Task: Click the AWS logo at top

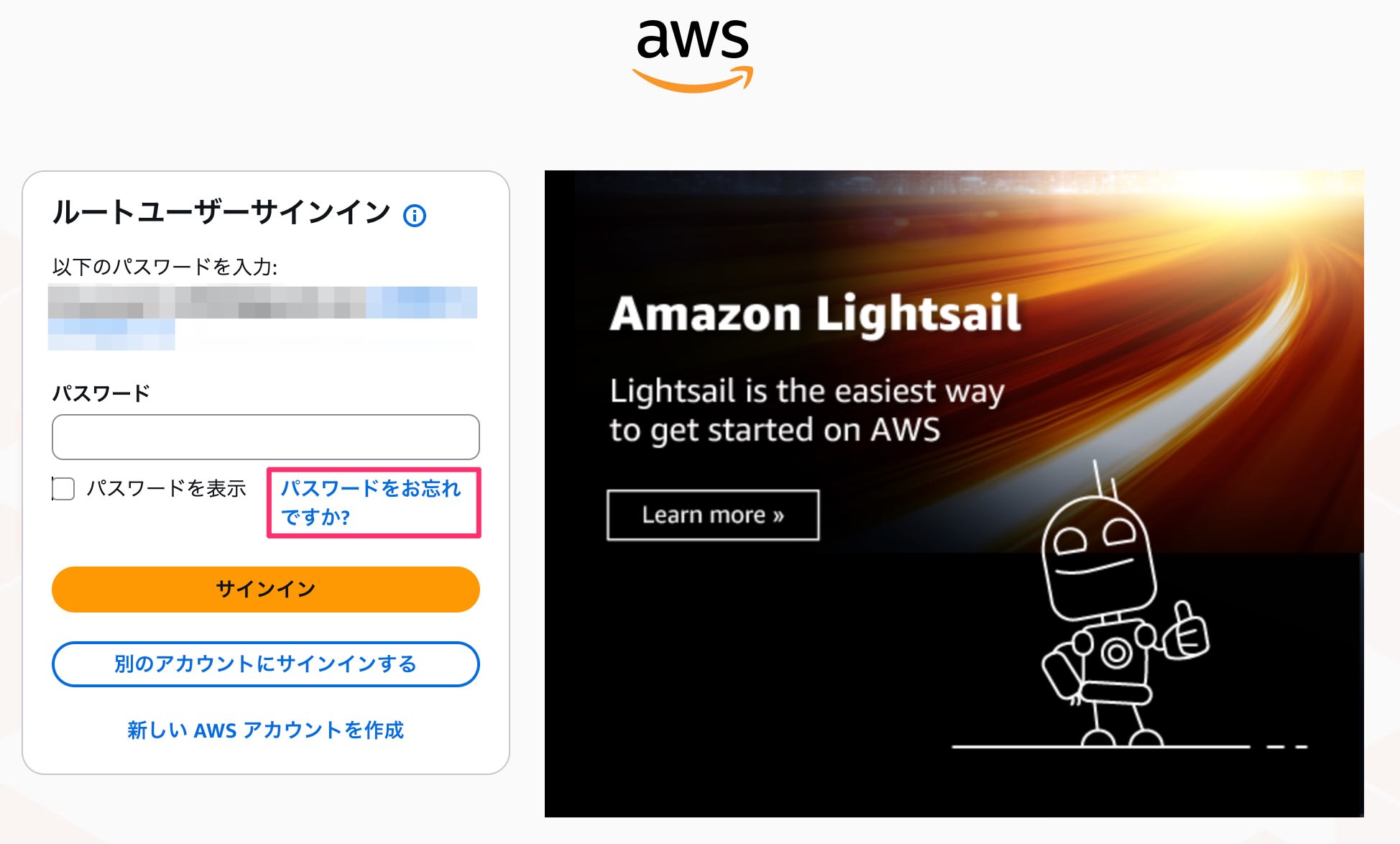Action: pos(693,54)
